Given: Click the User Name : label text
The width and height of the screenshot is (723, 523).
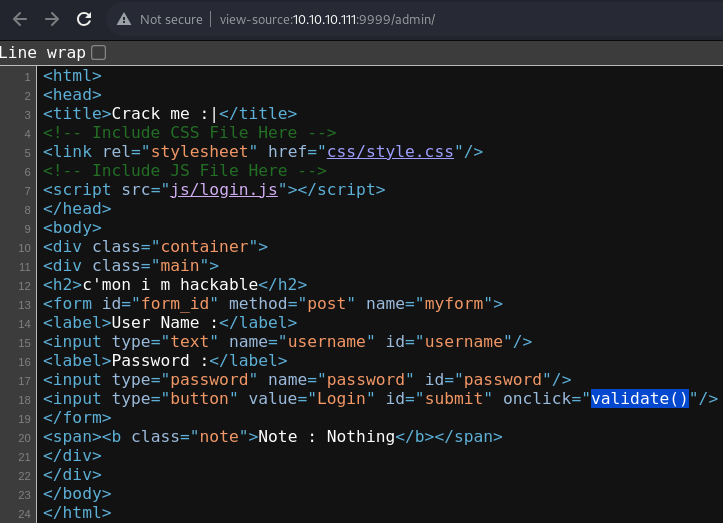Looking at the screenshot, I should point(165,323).
